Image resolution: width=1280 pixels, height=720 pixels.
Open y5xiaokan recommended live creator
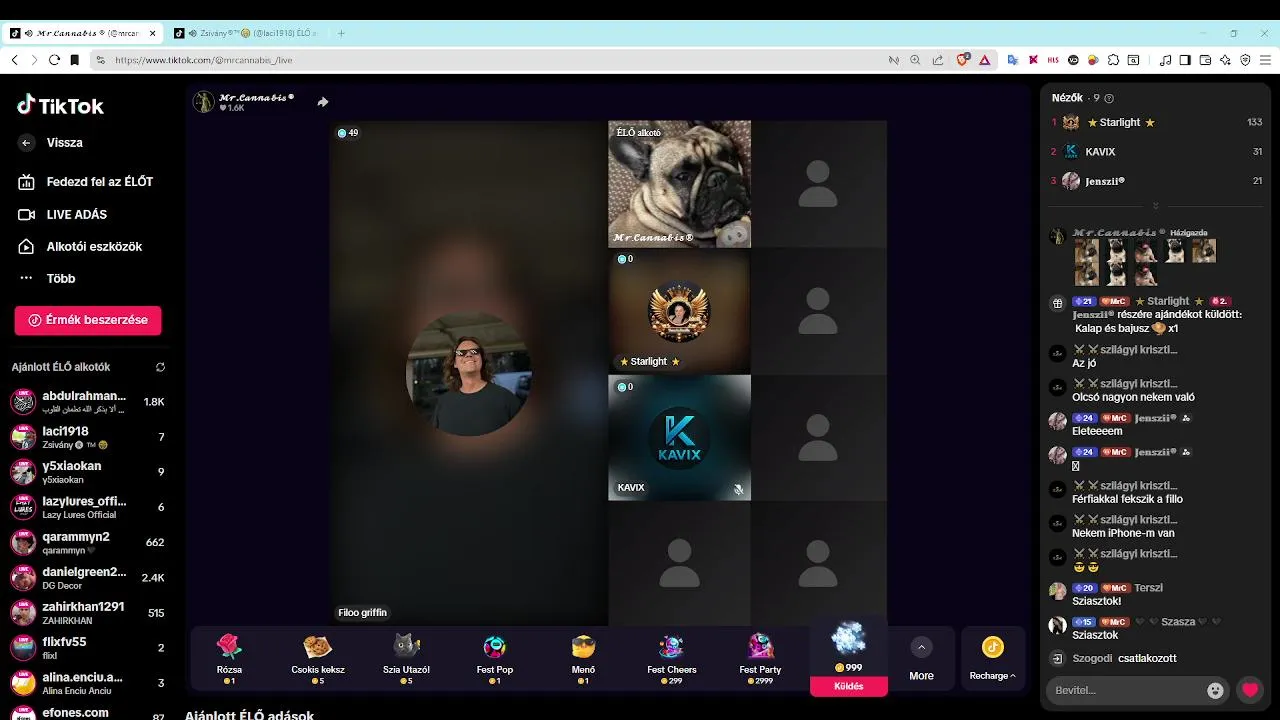[88, 472]
